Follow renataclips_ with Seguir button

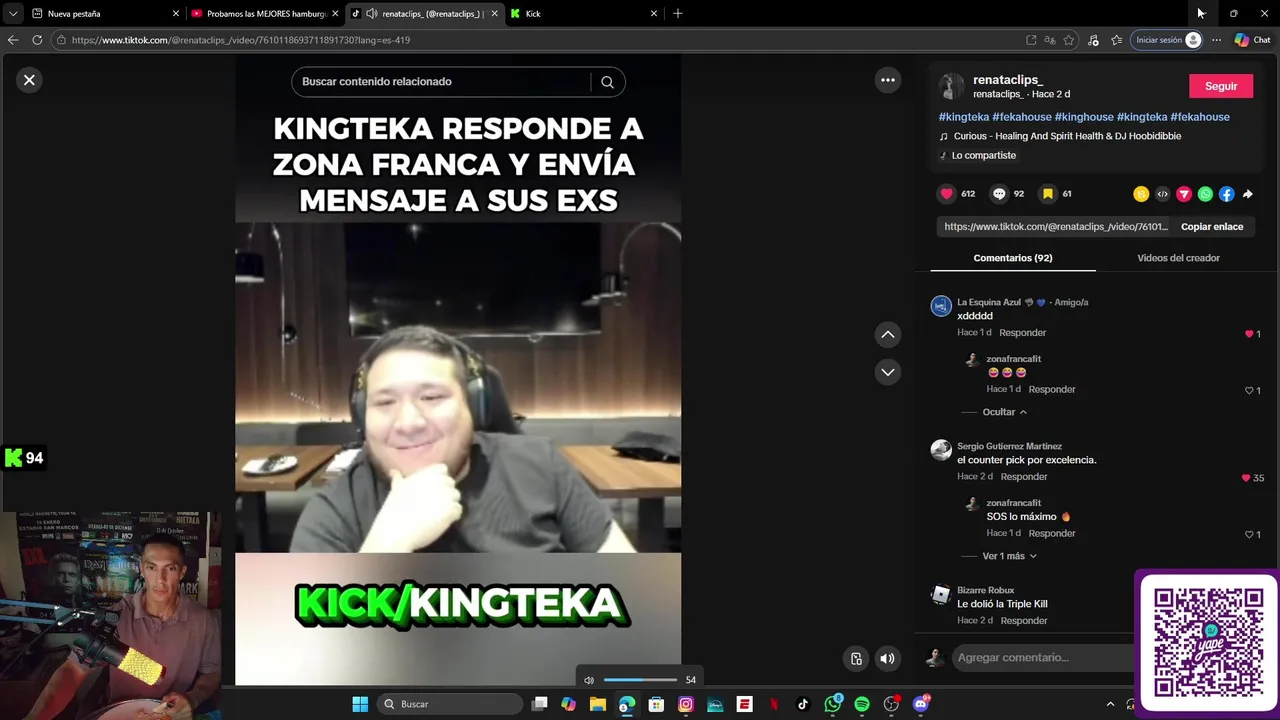pos(1220,86)
